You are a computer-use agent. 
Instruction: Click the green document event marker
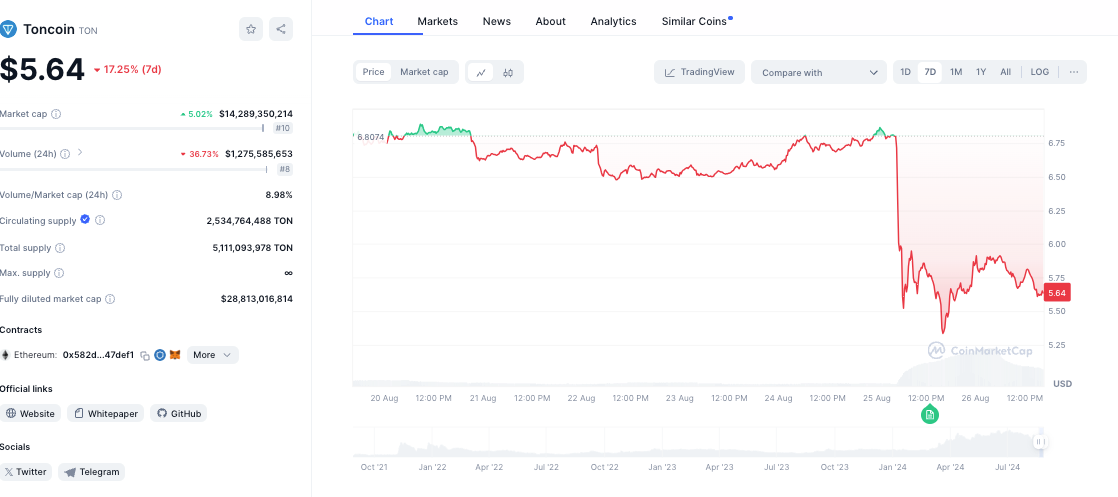[x=930, y=414]
